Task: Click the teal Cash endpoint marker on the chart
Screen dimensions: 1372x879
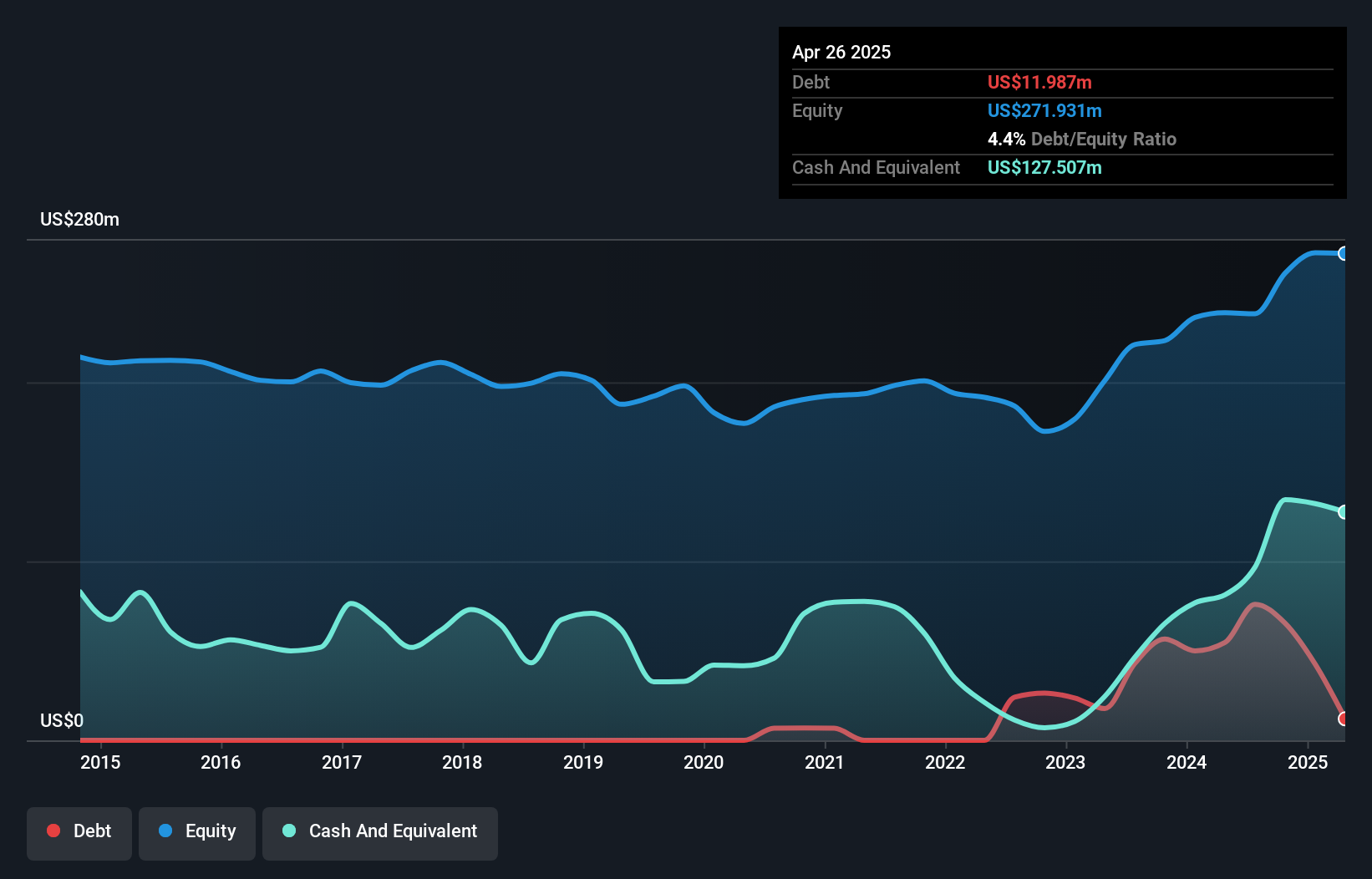Action: pyautogui.click(x=1343, y=512)
